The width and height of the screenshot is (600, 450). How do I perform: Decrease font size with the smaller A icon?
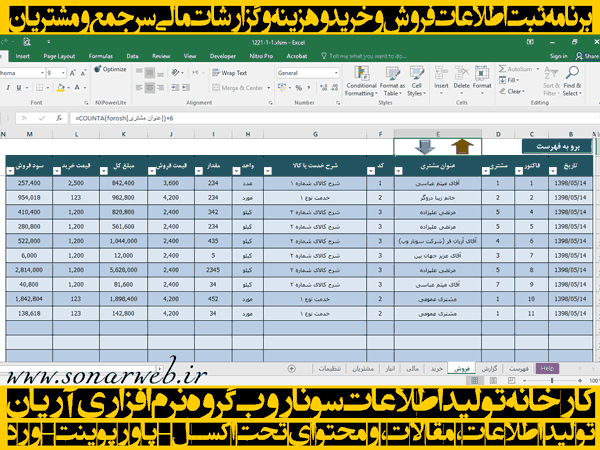[83, 73]
